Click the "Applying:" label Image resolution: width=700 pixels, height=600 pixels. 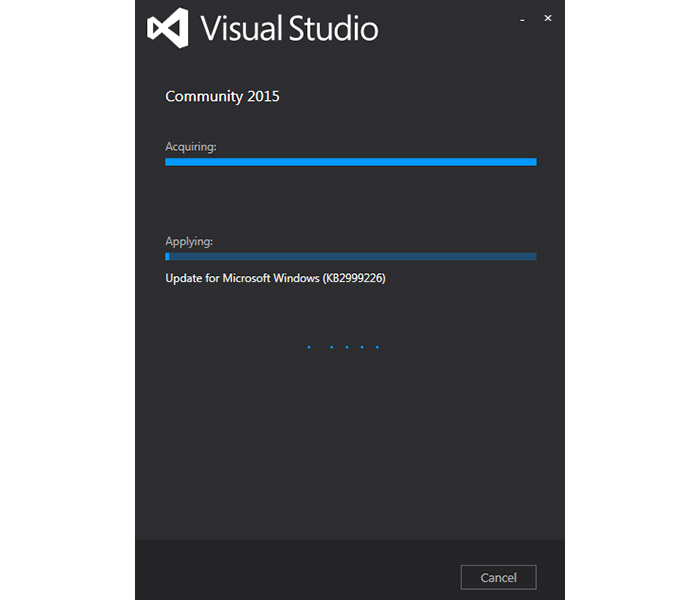pyautogui.click(x=189, y=242)
